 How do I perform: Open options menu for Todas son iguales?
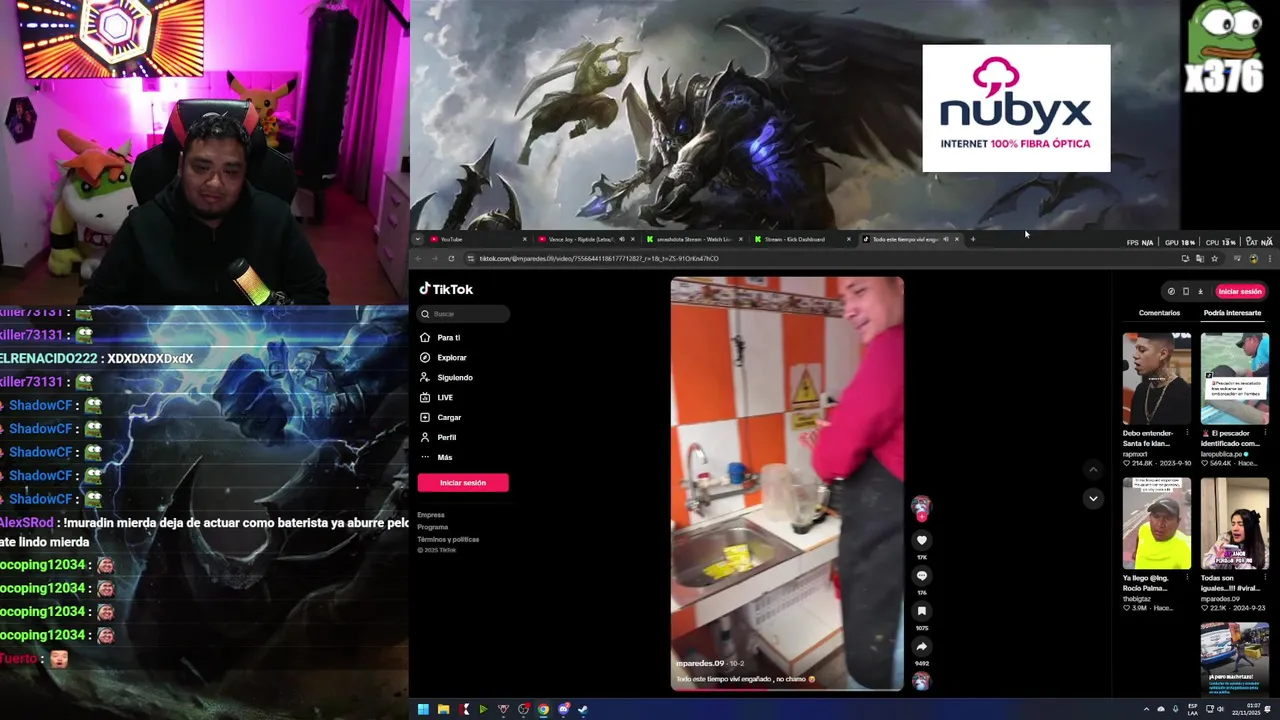tap(1265, 579)
